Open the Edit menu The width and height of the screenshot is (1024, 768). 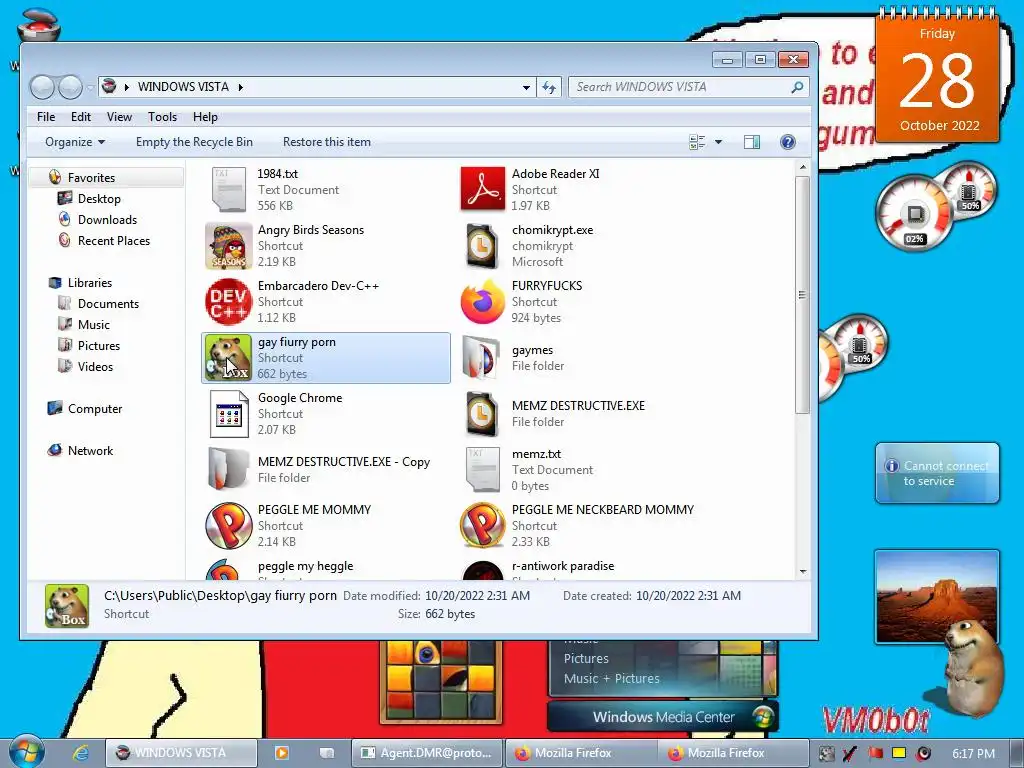(x=81, y=117)
